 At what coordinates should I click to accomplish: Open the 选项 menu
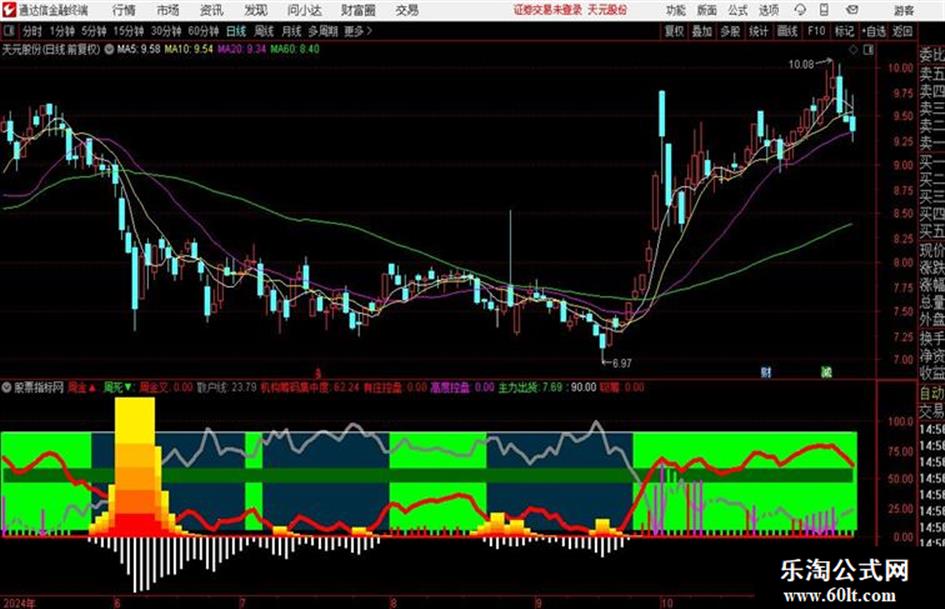coord(768,10)
